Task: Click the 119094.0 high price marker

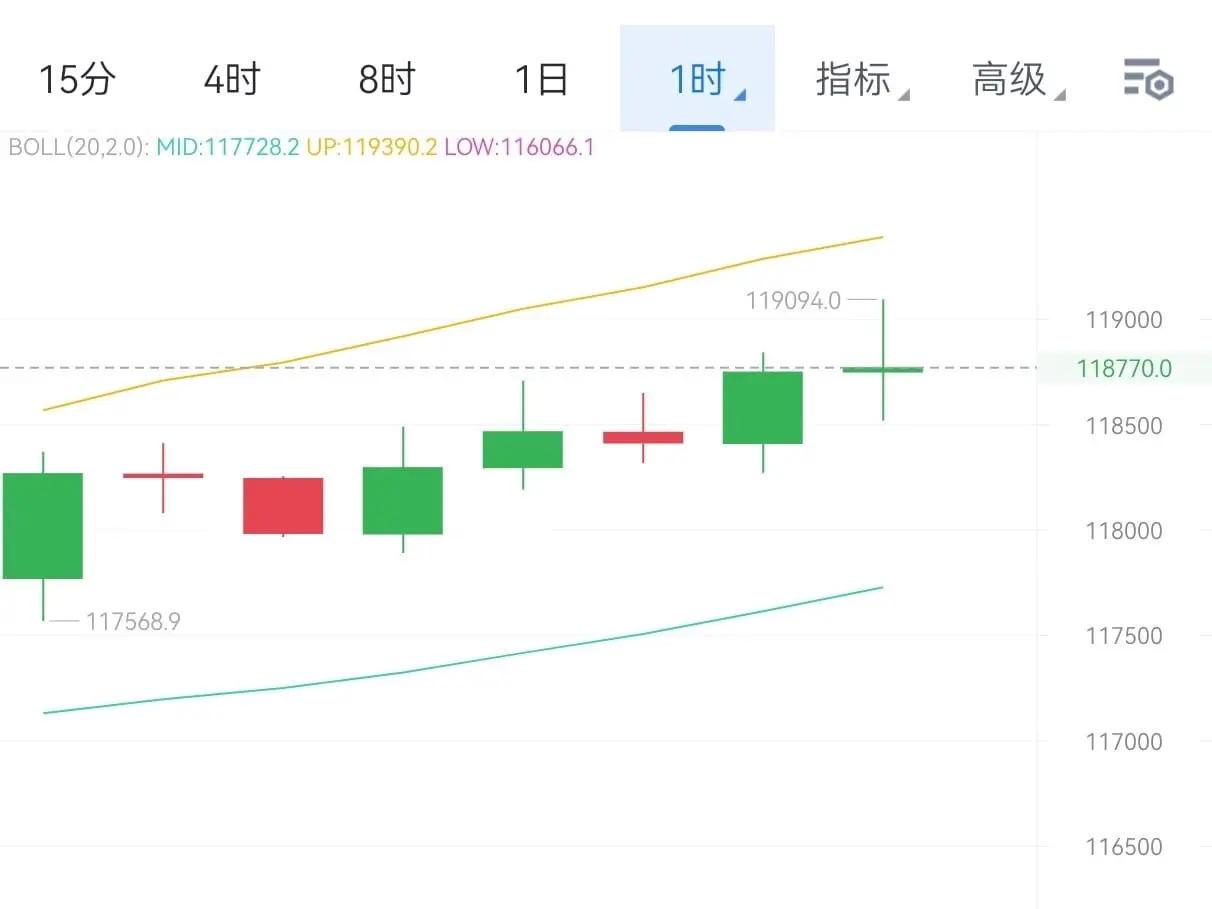Action: point(794,300)
